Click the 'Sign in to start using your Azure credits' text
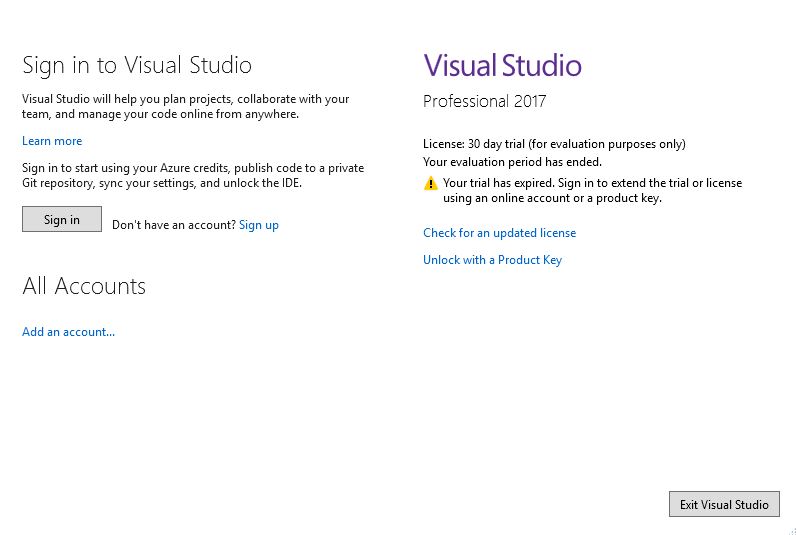 coord(193,175)
